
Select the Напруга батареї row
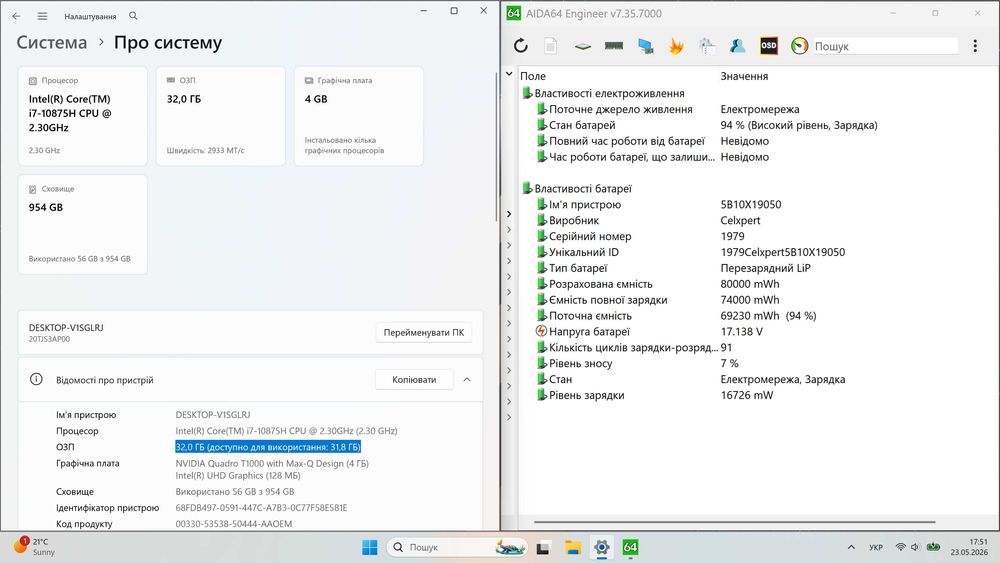point(649,332)
